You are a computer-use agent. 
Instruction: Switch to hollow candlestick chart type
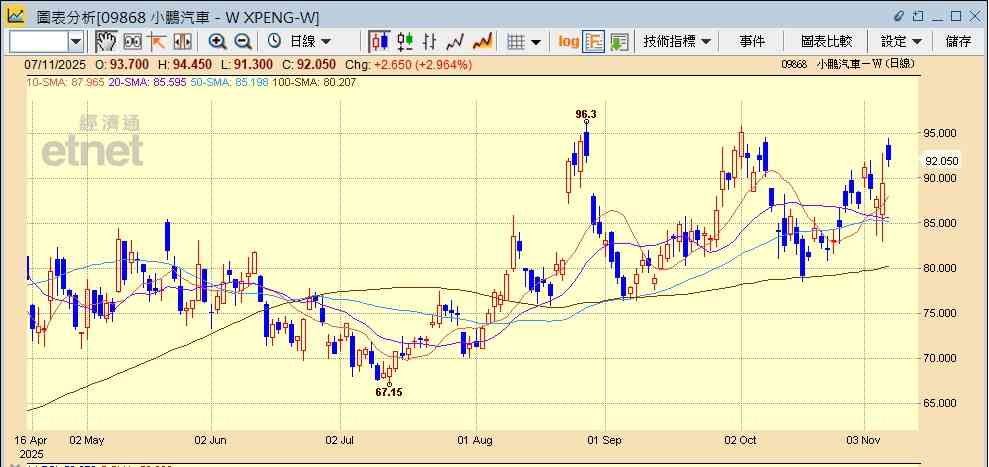click(x=379, y=41)
